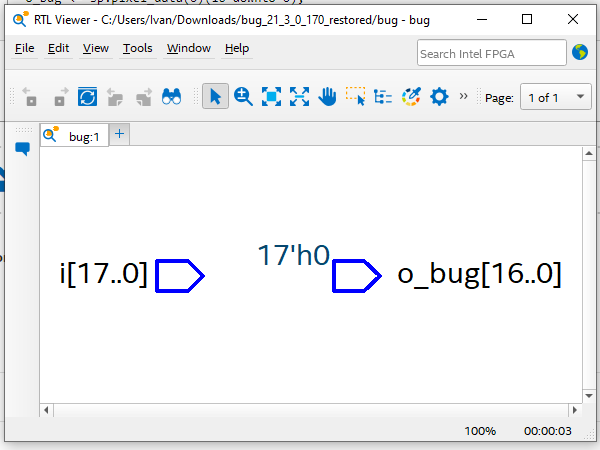Open the Tools menu

137,48
